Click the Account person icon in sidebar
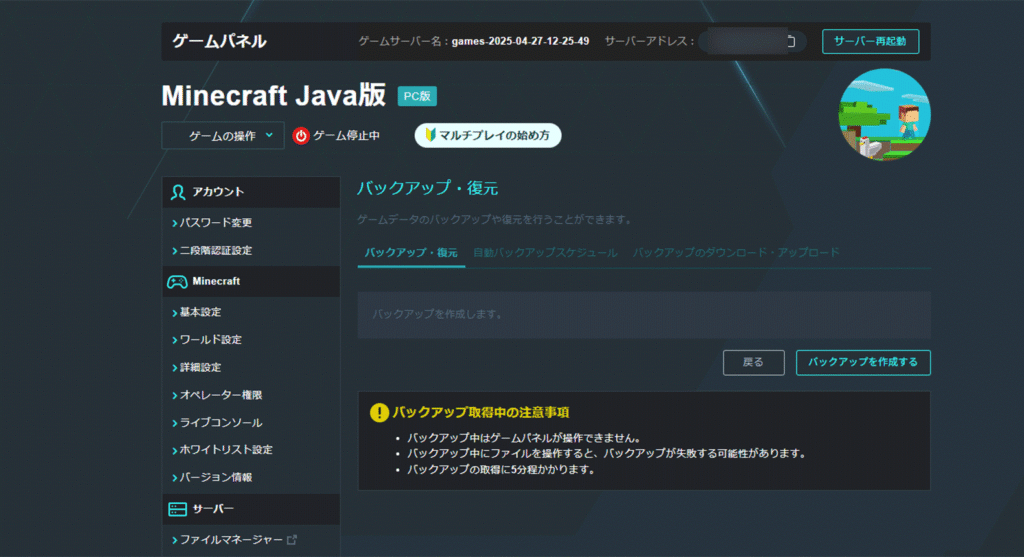 point(178,192)
